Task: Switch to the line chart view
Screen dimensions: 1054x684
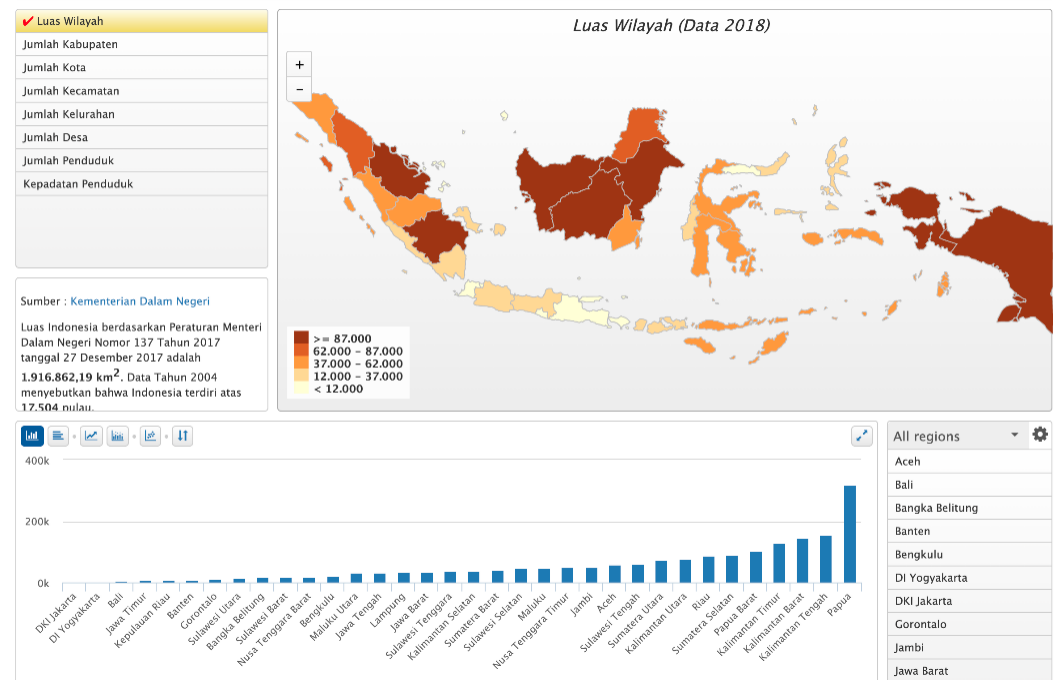Action: click(x=91, y=436)
